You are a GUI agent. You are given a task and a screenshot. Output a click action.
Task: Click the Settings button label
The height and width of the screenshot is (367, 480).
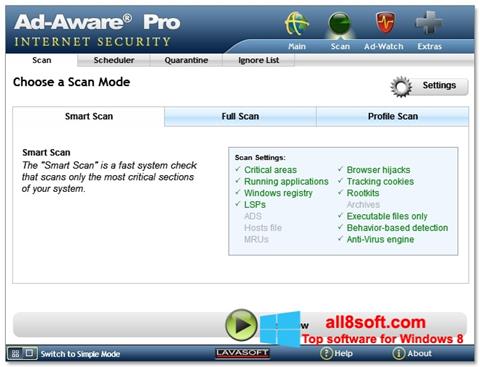click(439, 85)
